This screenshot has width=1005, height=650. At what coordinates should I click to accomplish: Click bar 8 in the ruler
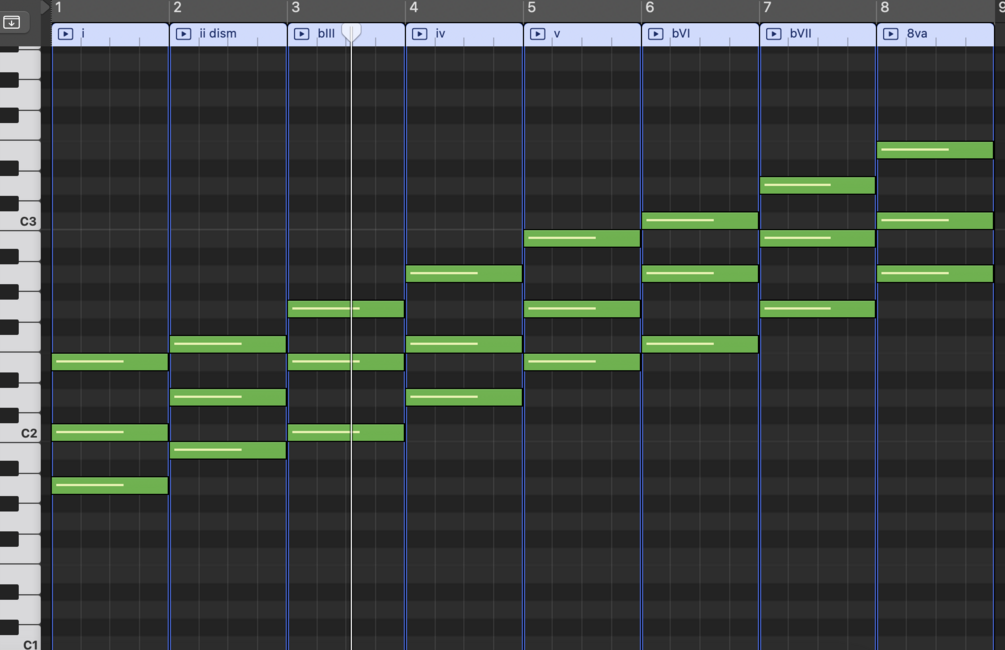point(885,8)
